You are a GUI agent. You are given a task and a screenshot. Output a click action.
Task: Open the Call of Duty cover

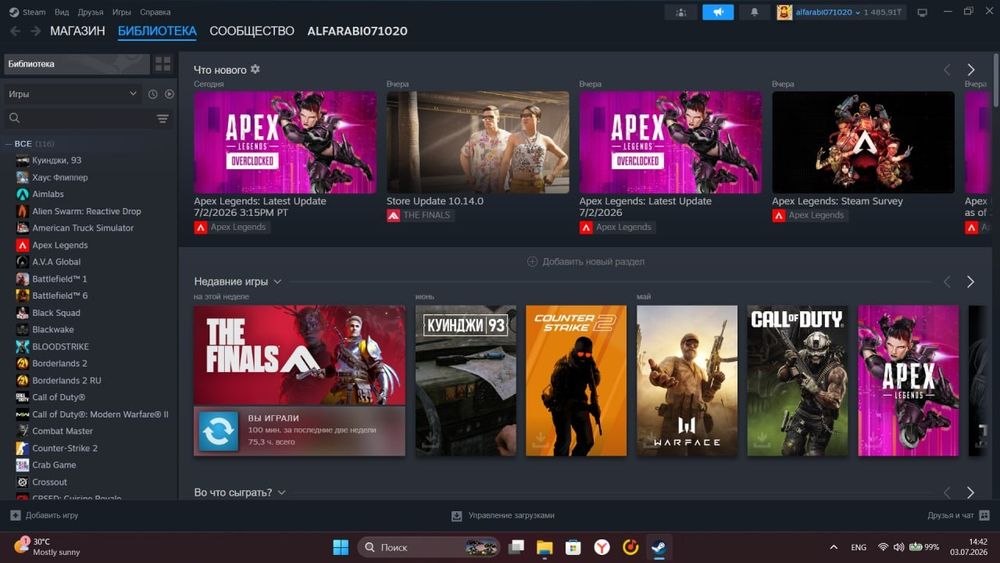[x=798, y=381]
